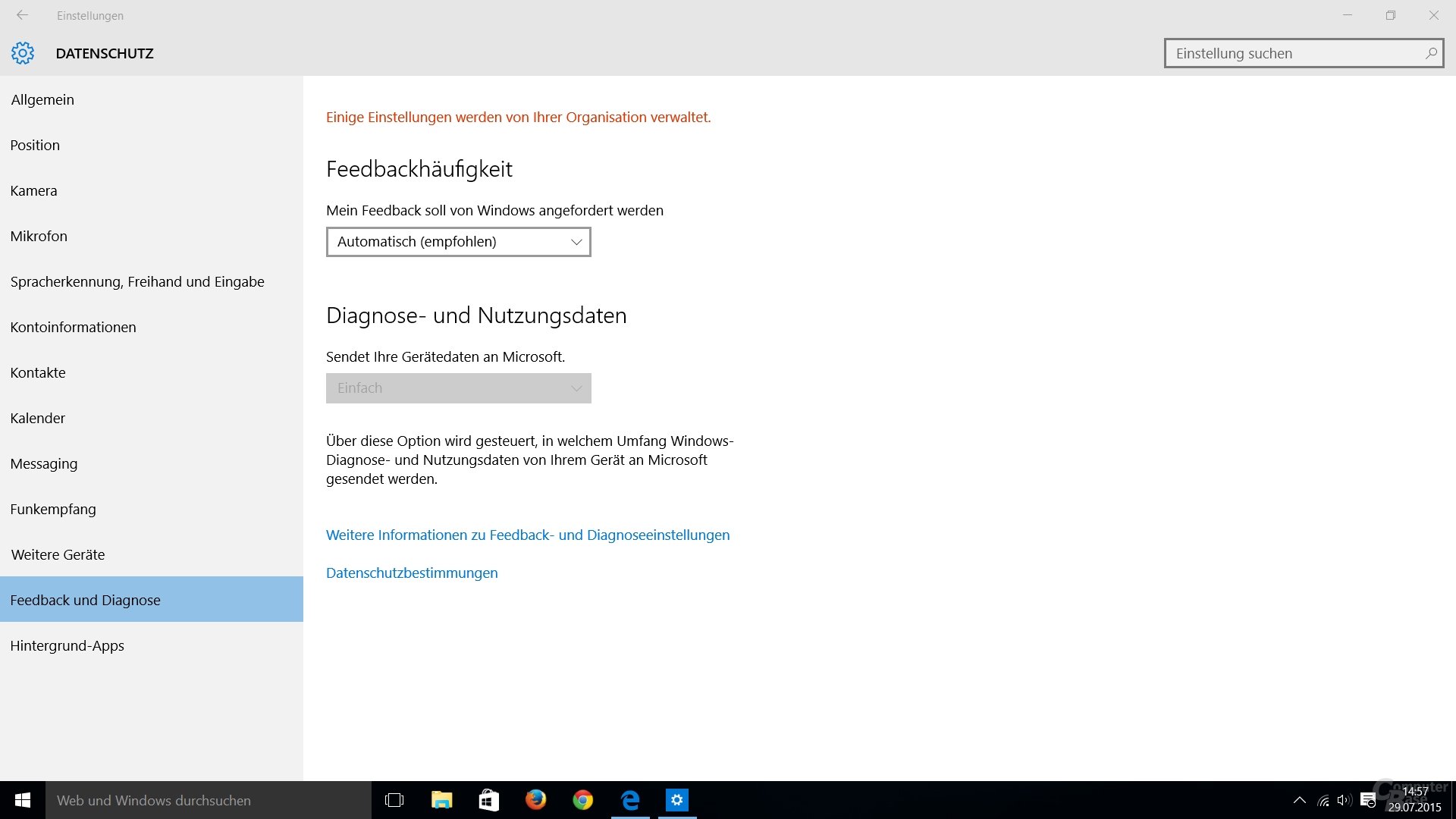Open Weitere Informationen zu Feedback link
The height and width of the screenshot is (819, 1456).
pos(528,535)
